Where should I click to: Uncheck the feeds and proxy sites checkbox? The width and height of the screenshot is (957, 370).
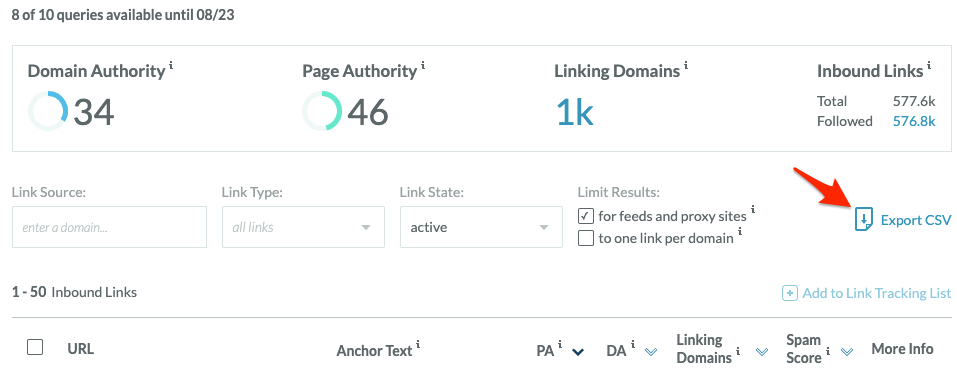click(586, 216)
